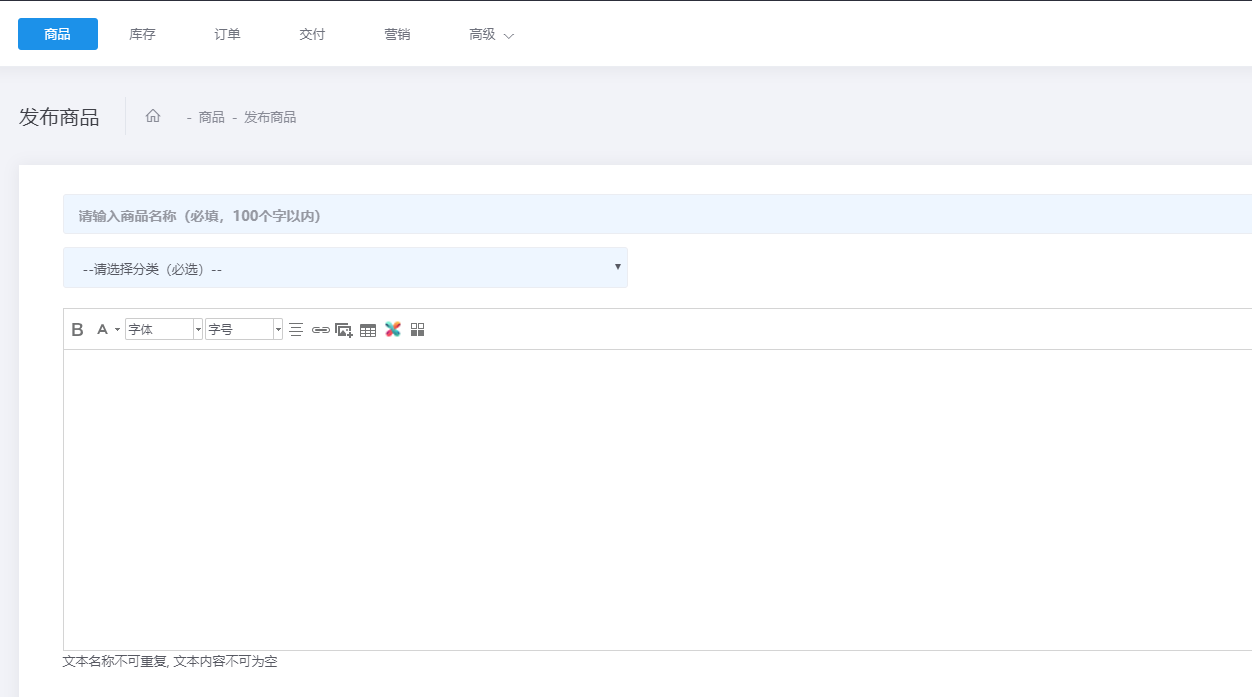
Task: Expand the 请选择分类 category dropdown
Action: [x=345, y=268]
